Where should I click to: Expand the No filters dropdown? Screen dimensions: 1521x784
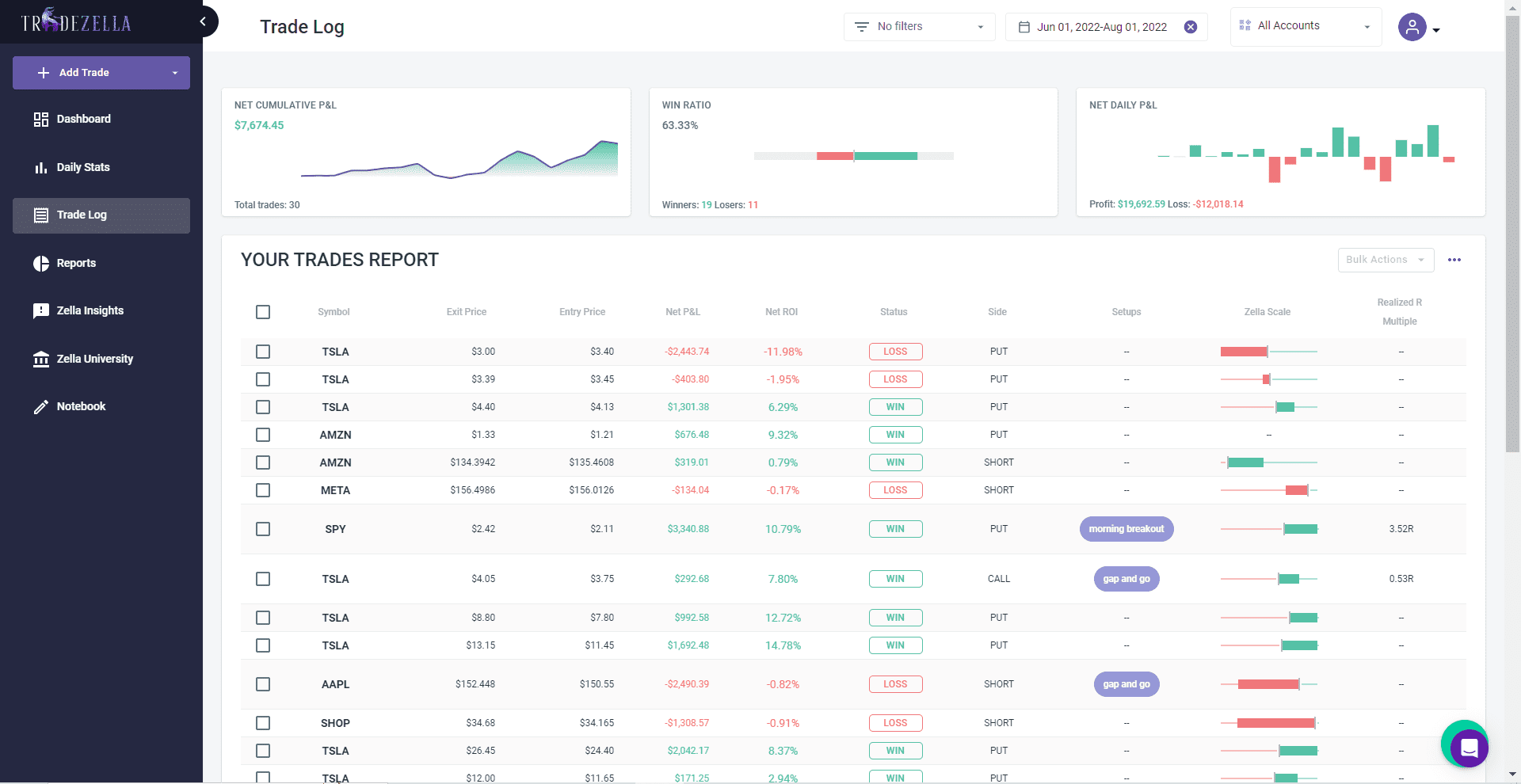pos(919,27)
